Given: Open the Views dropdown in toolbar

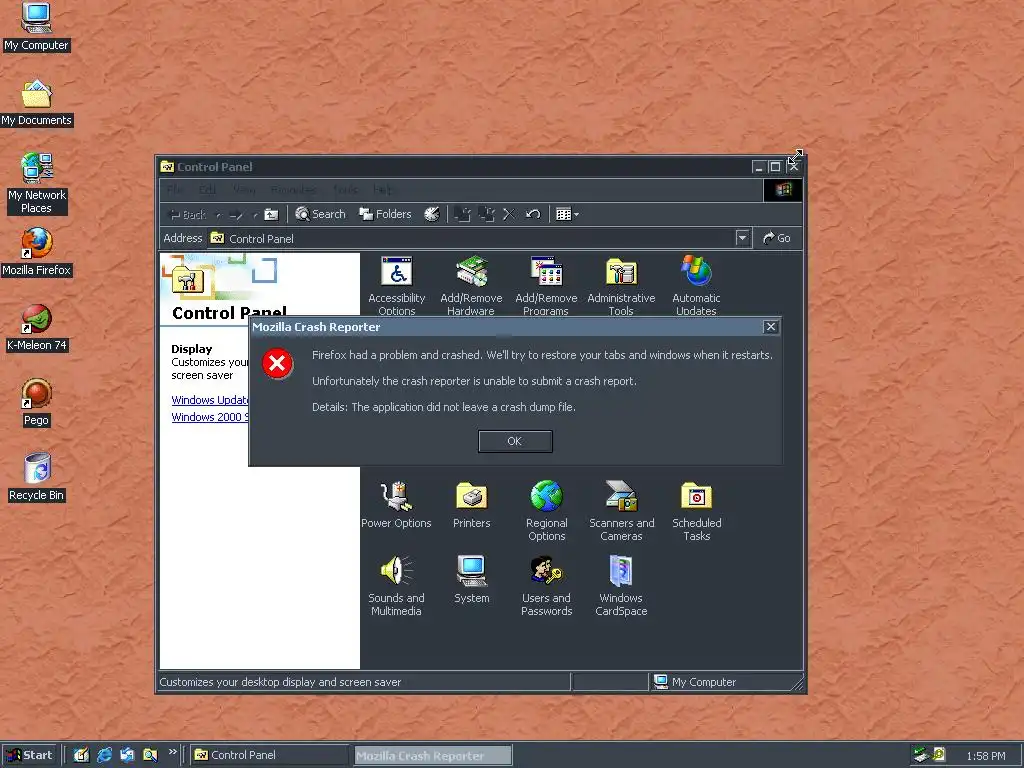Looking at the screenshot, I should pos(567,214).
